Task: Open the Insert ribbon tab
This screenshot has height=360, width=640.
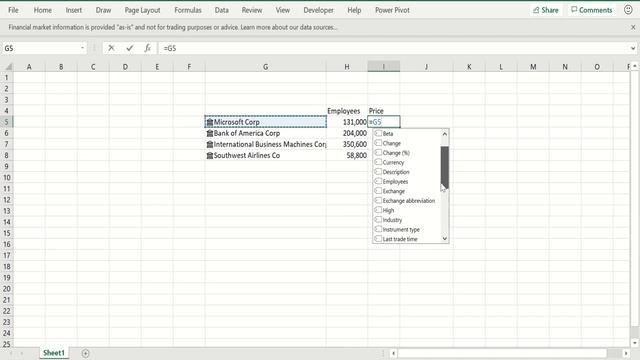Action: [74, 10]
